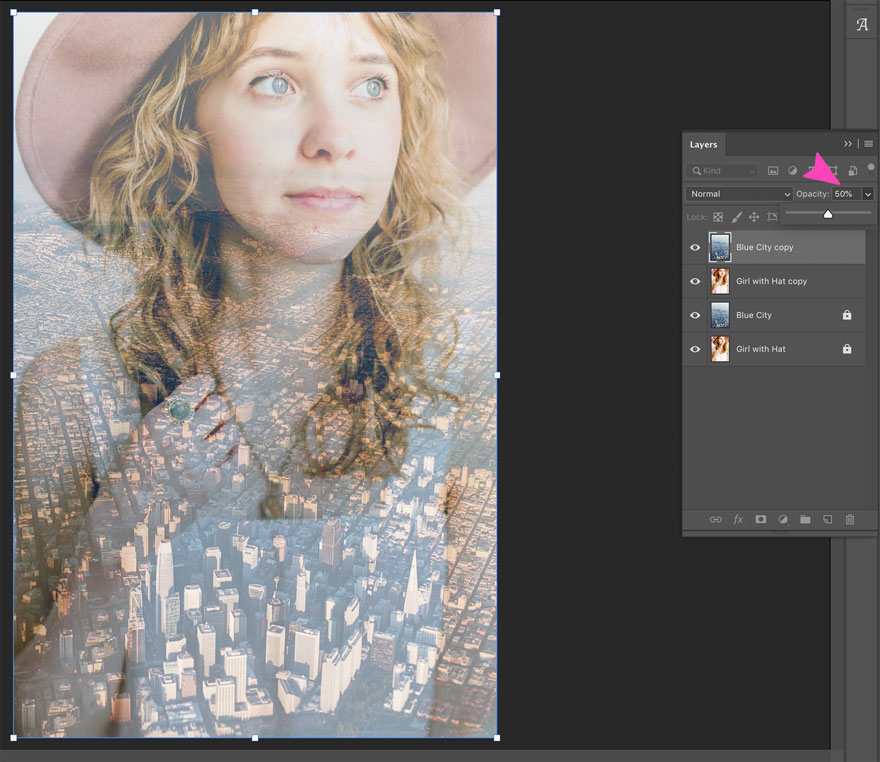Enable Lock transparent pixels
Screen dimensions: 880x762
click(x=718, y=216)
